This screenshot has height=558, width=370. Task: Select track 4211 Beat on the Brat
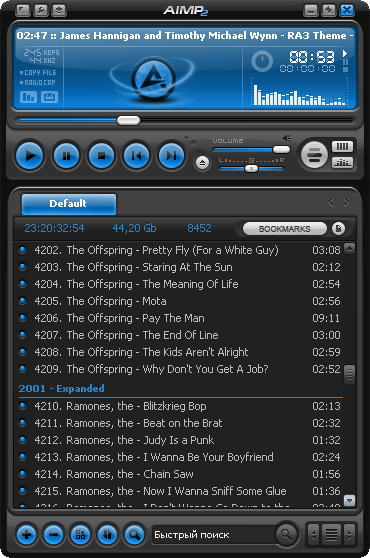point(180,423)
